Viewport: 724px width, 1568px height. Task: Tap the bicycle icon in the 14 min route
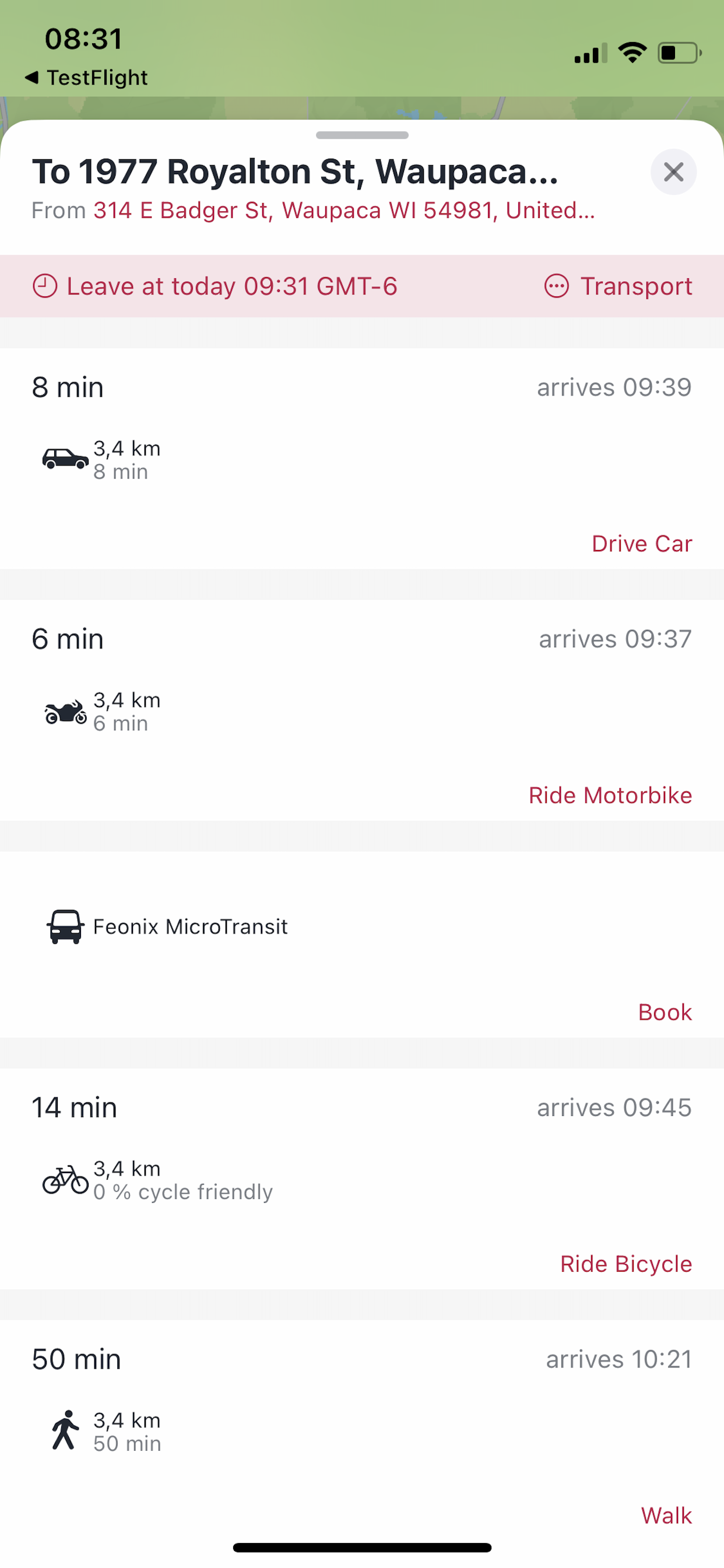coord(65,1179)
